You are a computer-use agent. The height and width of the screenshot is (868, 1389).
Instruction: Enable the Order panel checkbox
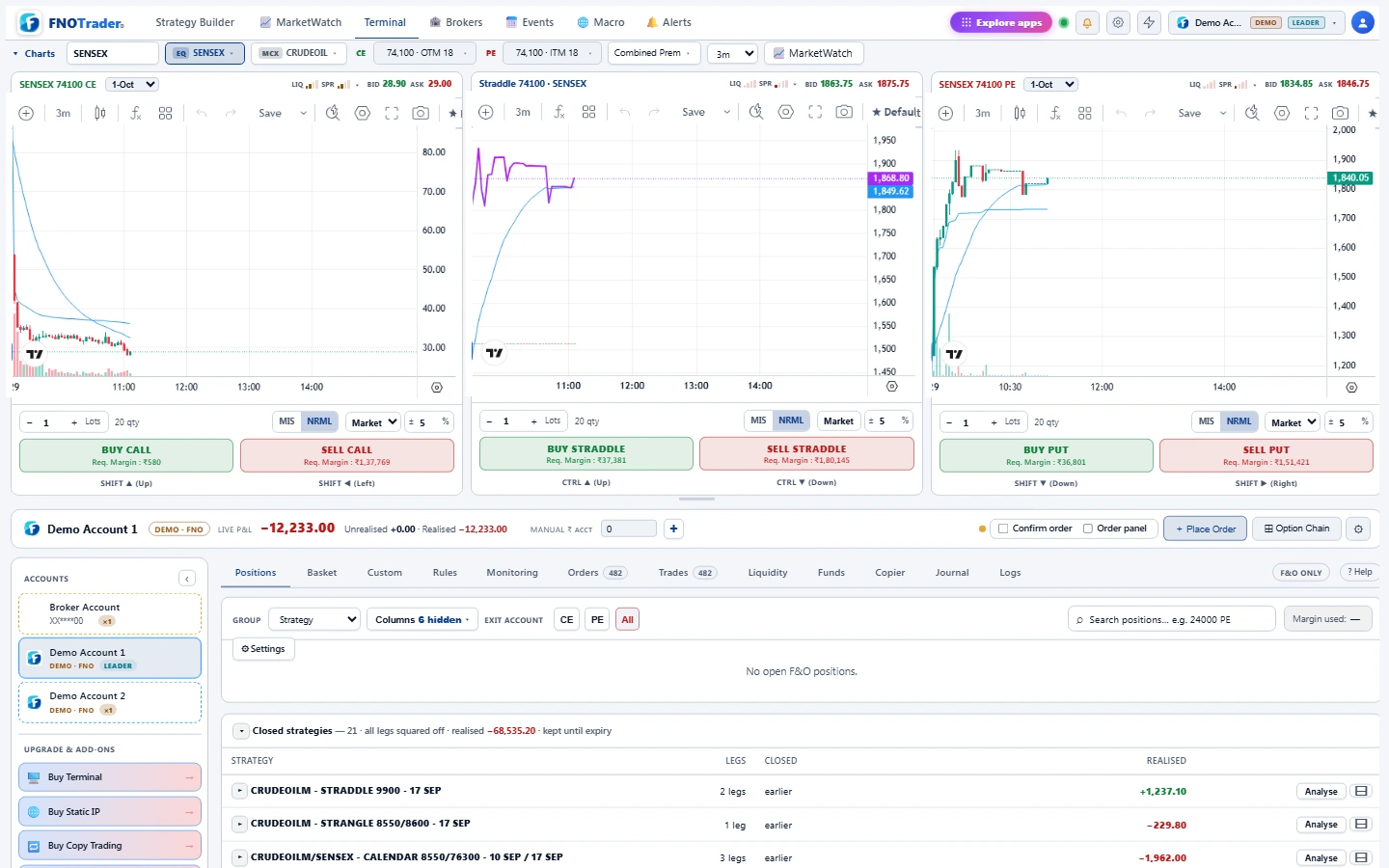1088,529
